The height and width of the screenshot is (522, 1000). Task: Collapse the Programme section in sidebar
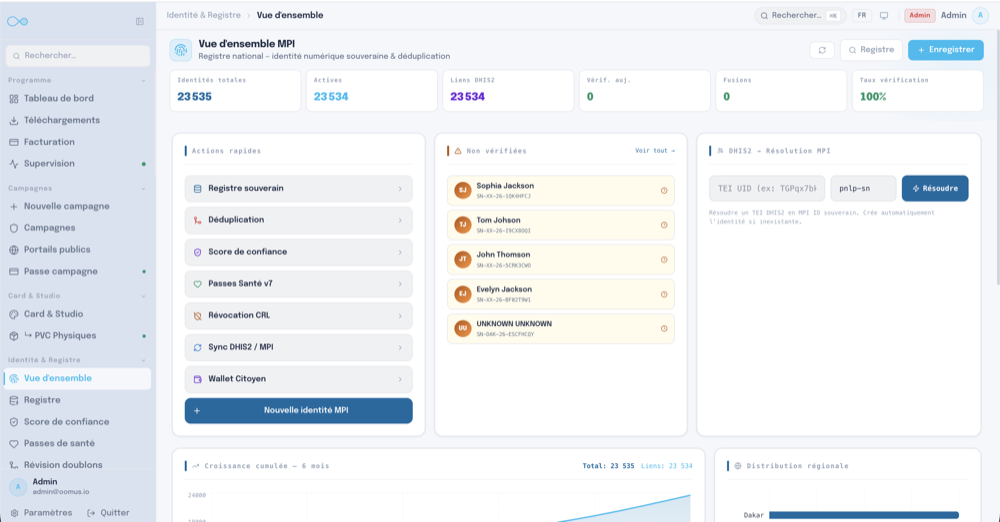tap(143, 80)
